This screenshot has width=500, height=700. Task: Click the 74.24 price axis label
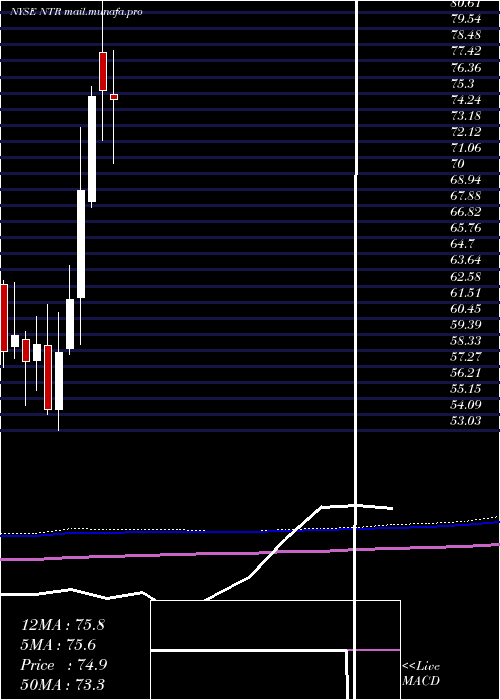467,100
